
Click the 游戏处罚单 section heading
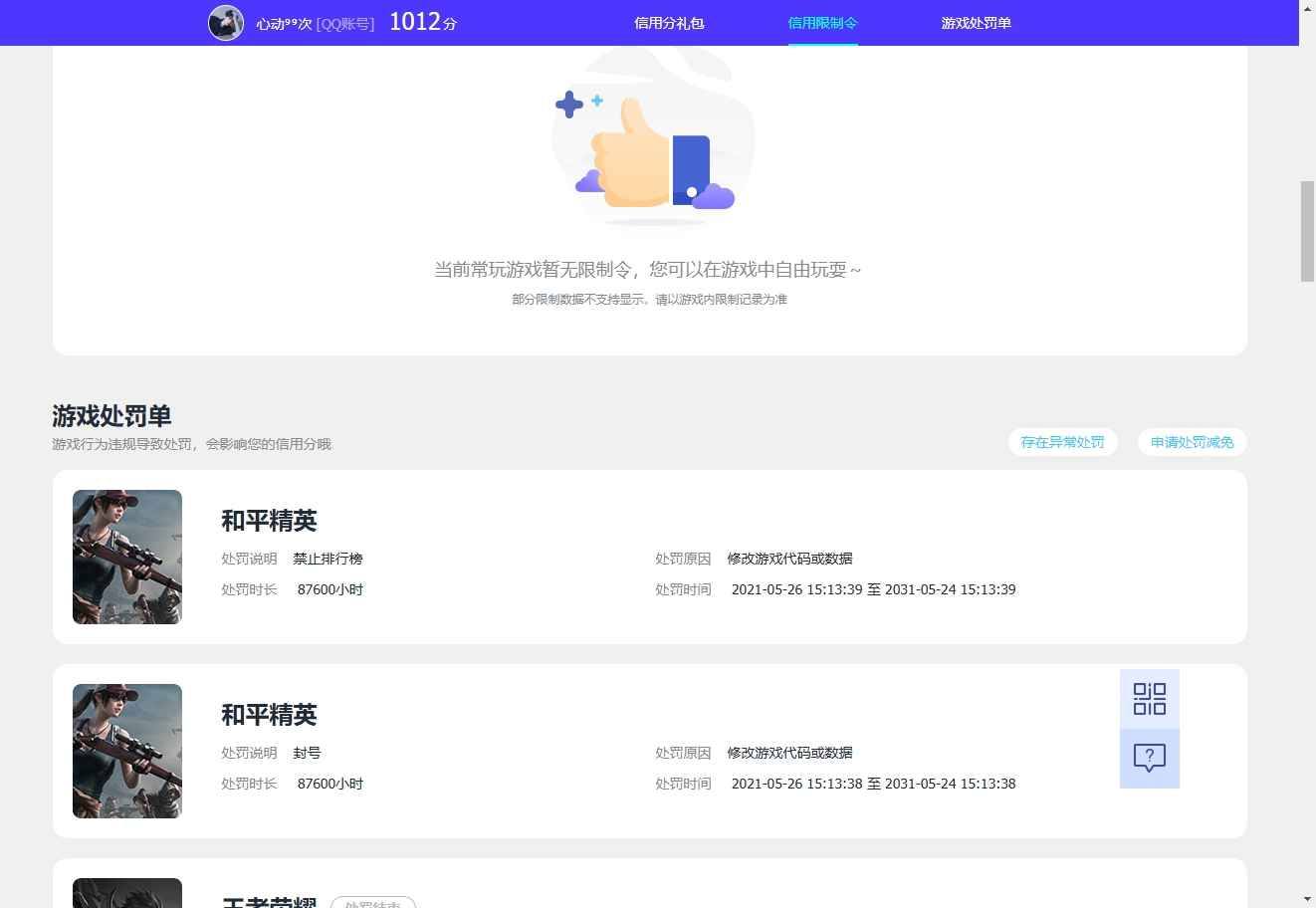tap(111, 416)
